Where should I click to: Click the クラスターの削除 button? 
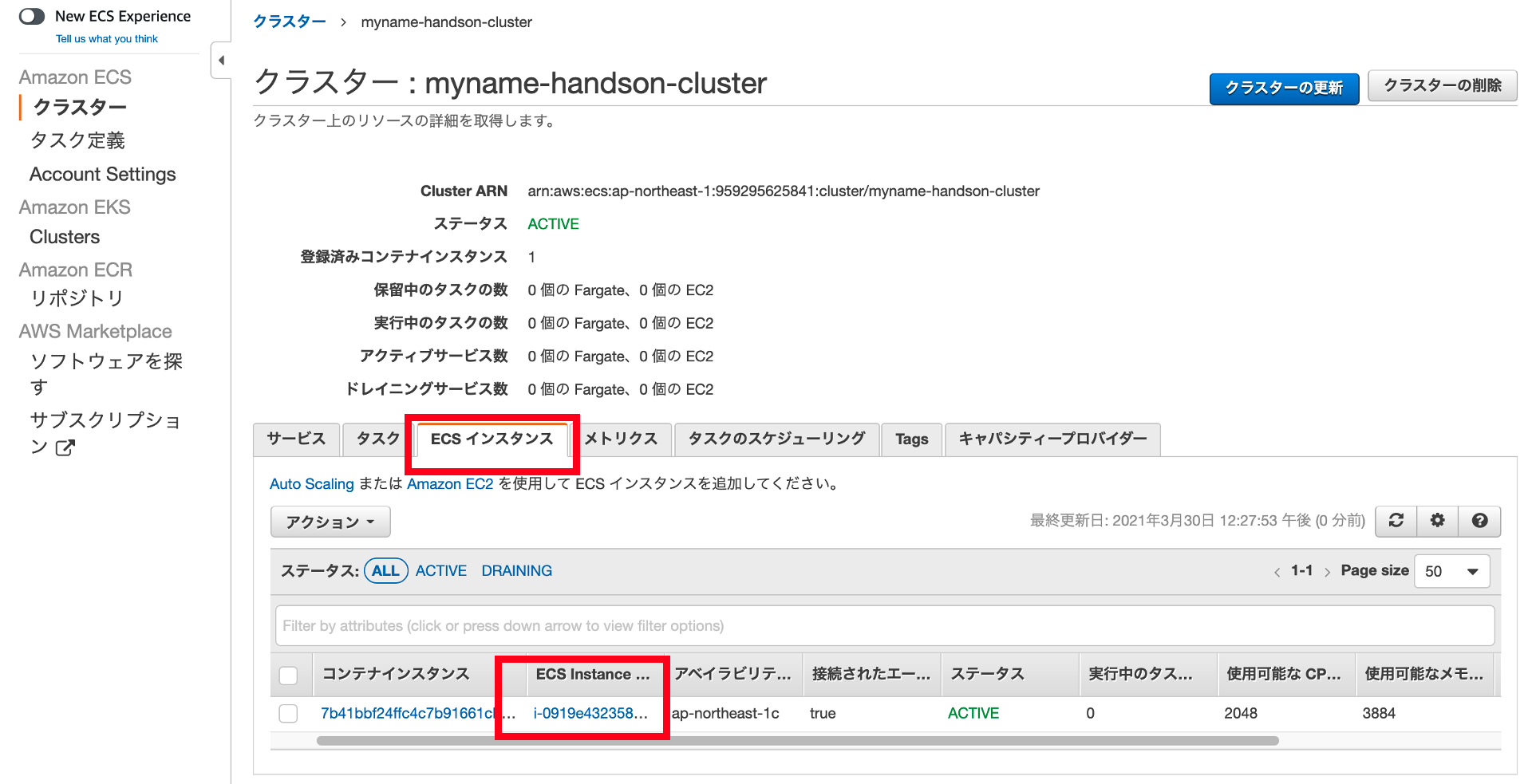tap(1443, 85)
